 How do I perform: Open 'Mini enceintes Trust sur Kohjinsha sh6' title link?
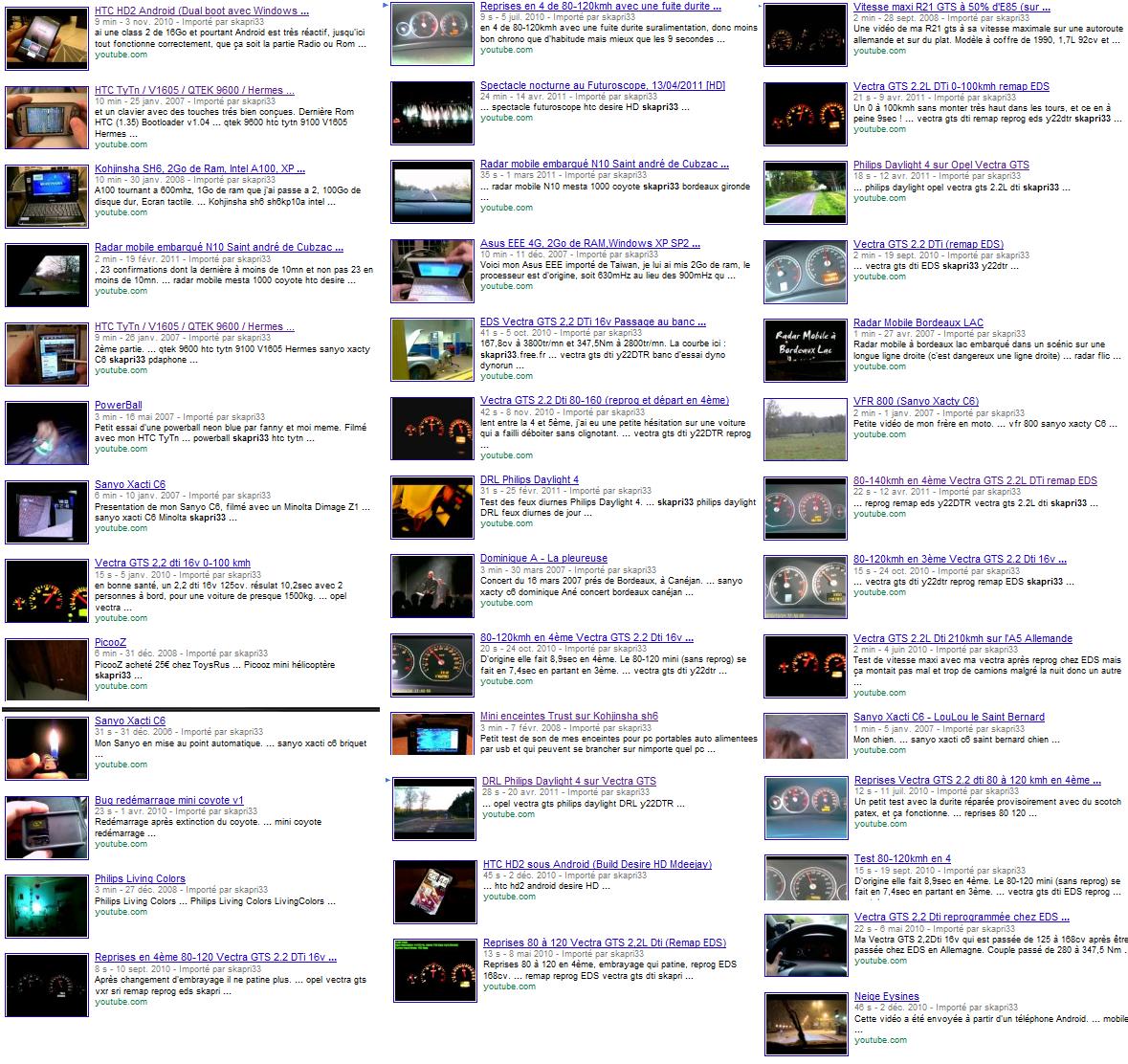pyautogui.click(x=569, y=716)
